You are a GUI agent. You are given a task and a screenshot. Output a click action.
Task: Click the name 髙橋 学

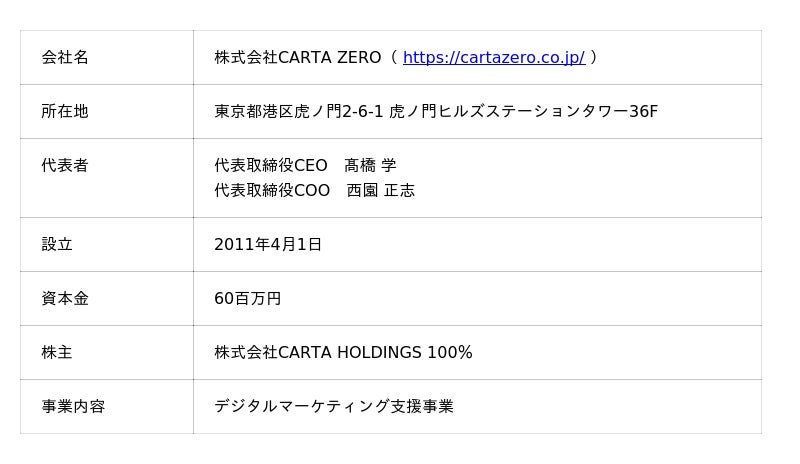pos(370,166)
